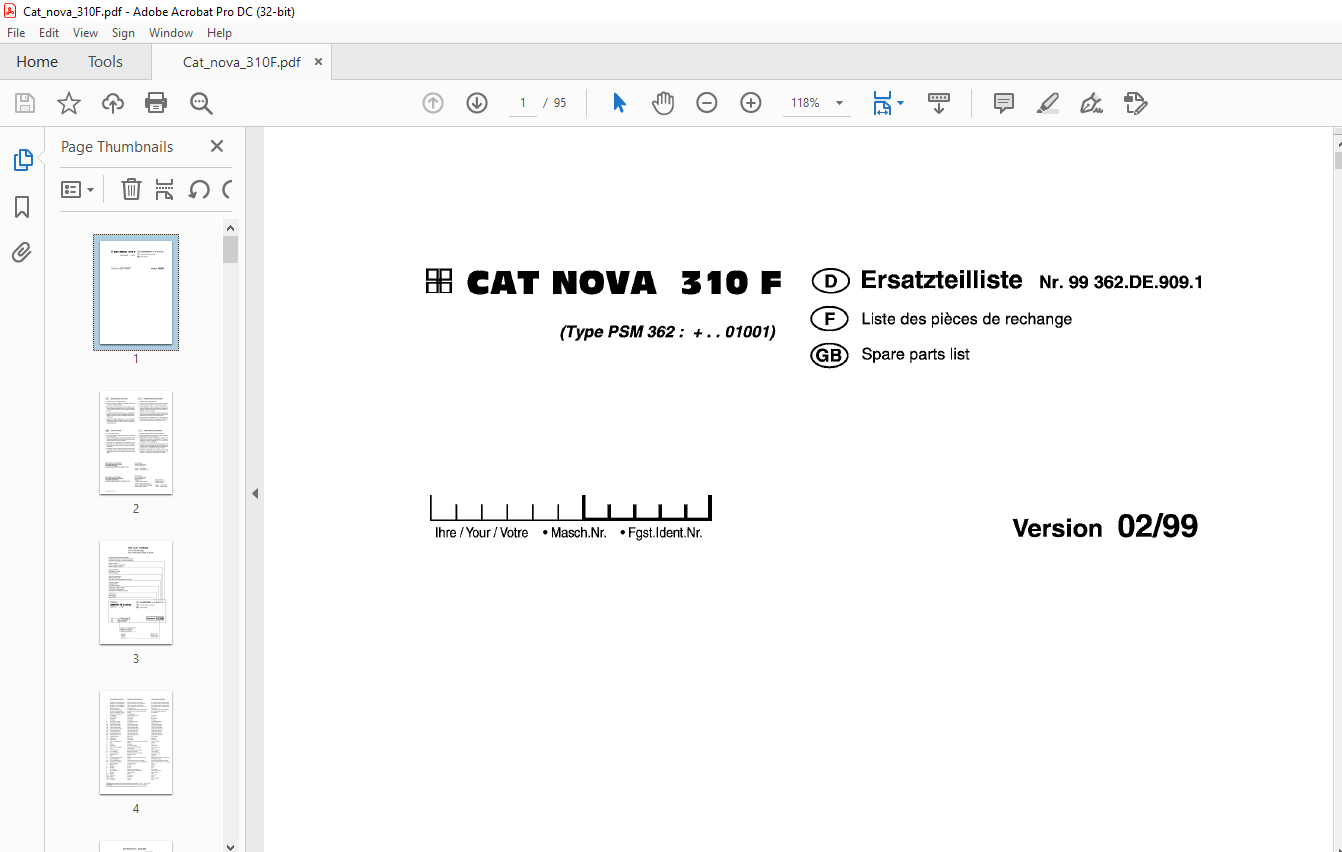
Task: Click the upload to cloud icon
Action: click(x=113, y=103)
